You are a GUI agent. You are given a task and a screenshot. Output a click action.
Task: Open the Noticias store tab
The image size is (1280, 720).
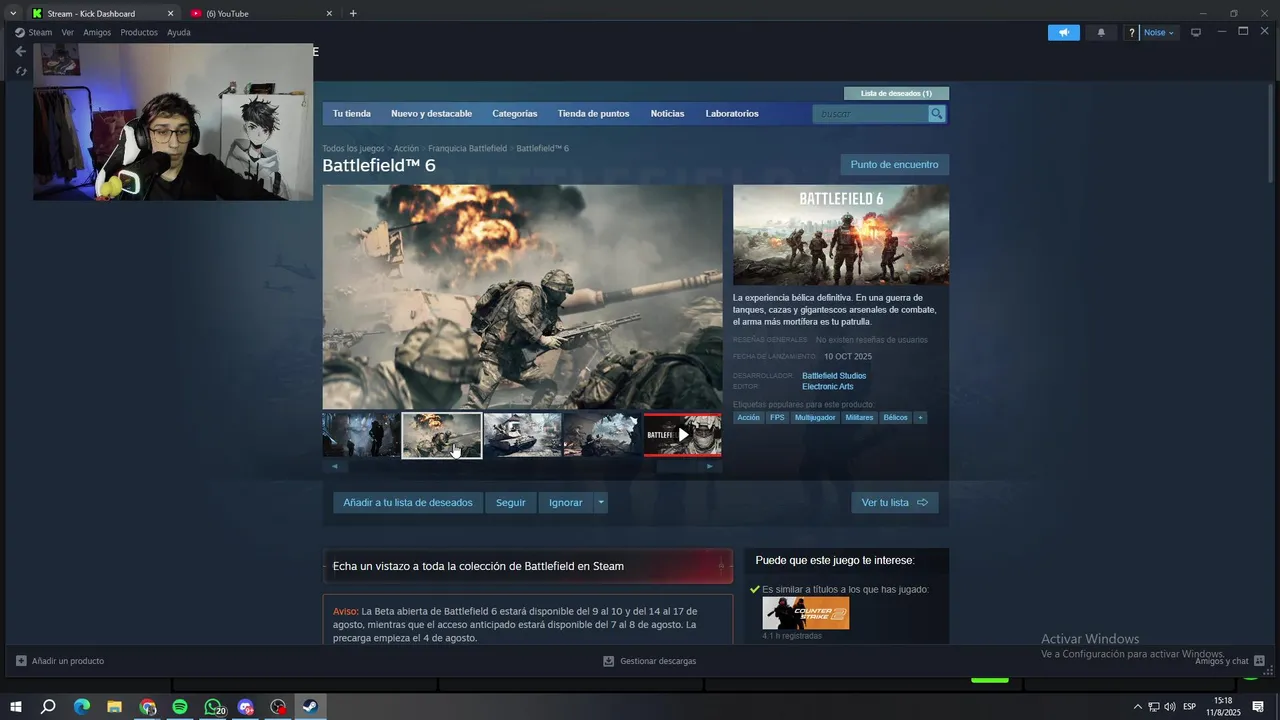click(667, 114)
